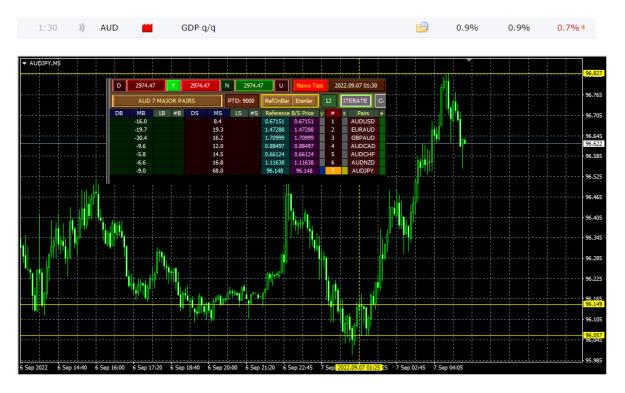Viewport: 625px width, 393px height.
Task: Select the AUDCAD pair row
Action: pyautogui.click(x=363, y=146)
